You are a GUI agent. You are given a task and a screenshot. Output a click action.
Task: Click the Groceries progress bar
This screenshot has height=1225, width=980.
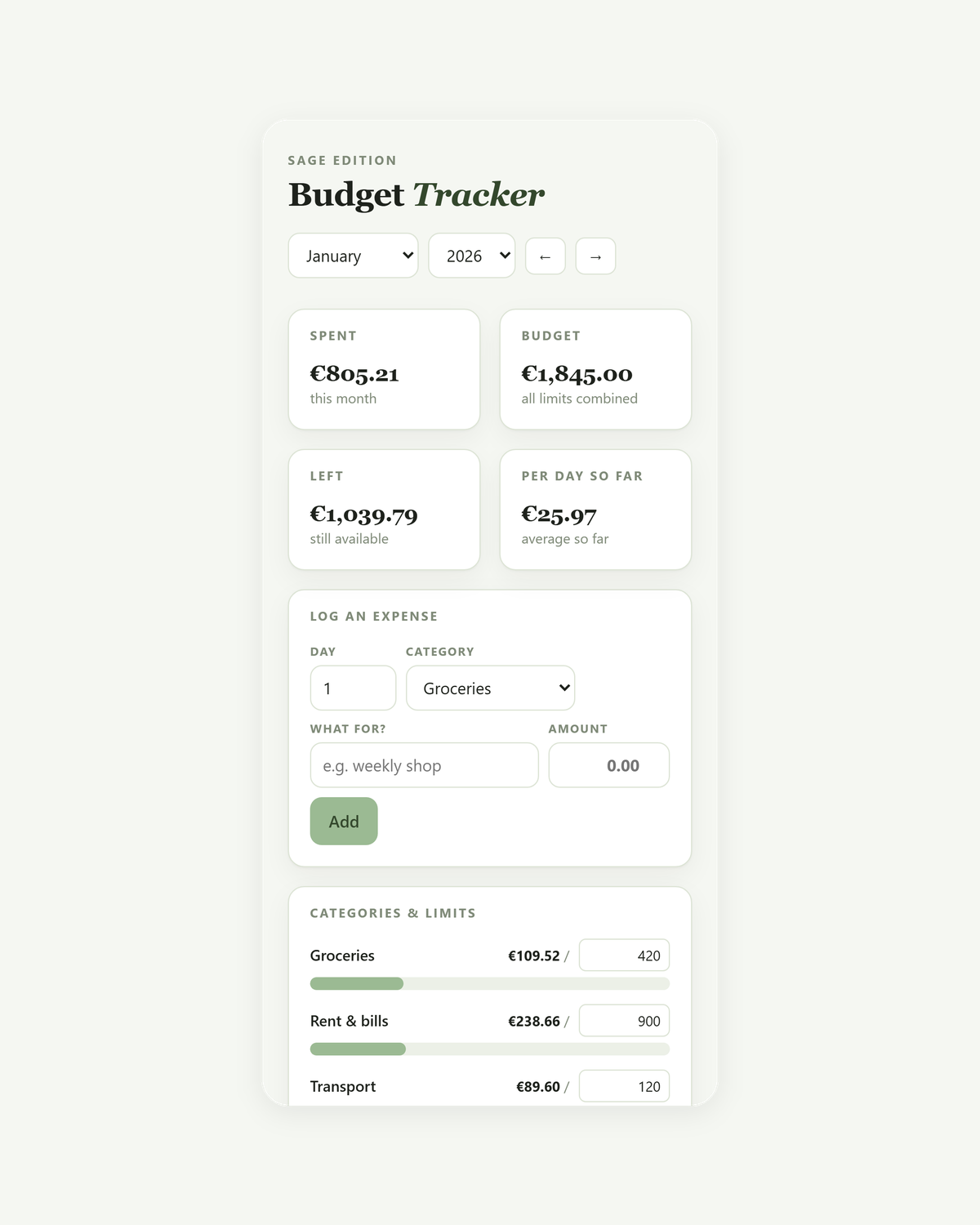pyautogui.click(x=490, y=983)
